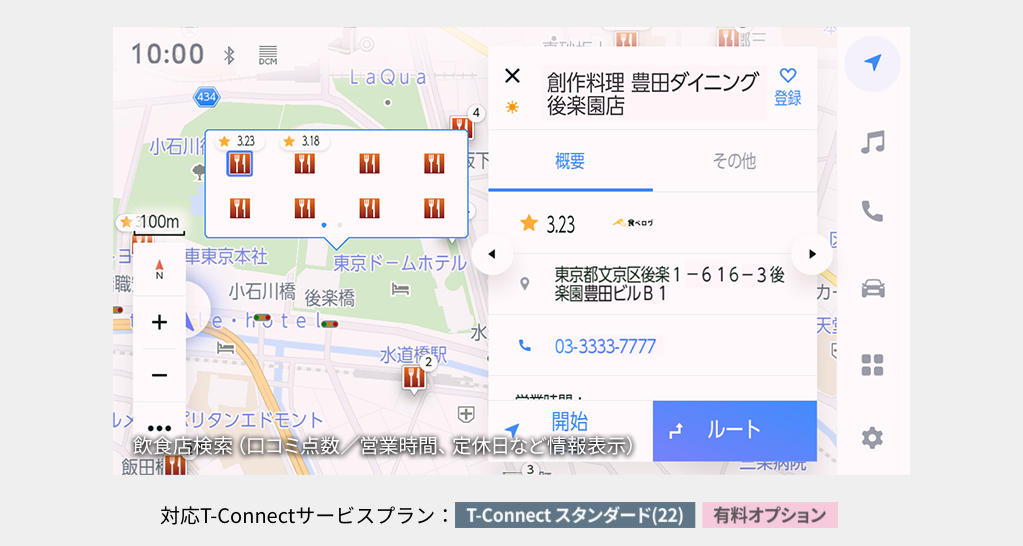This screenshot has width=1023, height=546.
Task: Start guidance with 開始 button
Action: click(570, 431)
